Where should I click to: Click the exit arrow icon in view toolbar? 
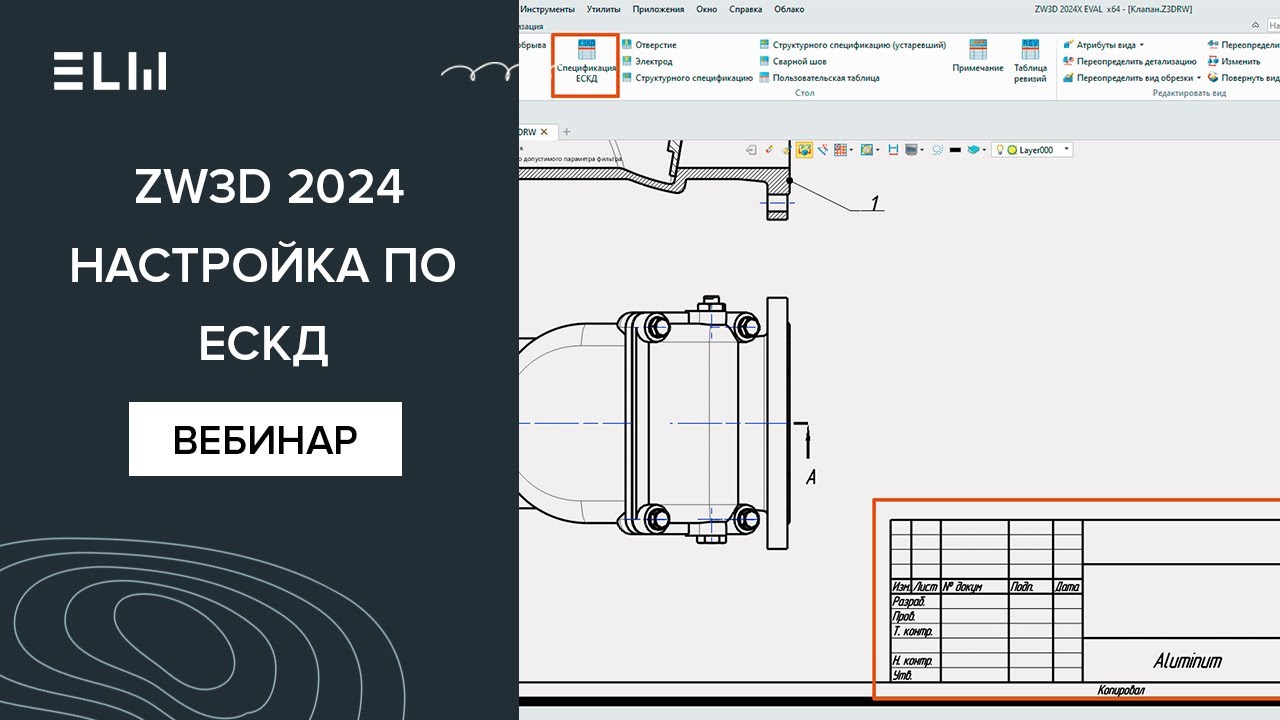pos(751,150)
